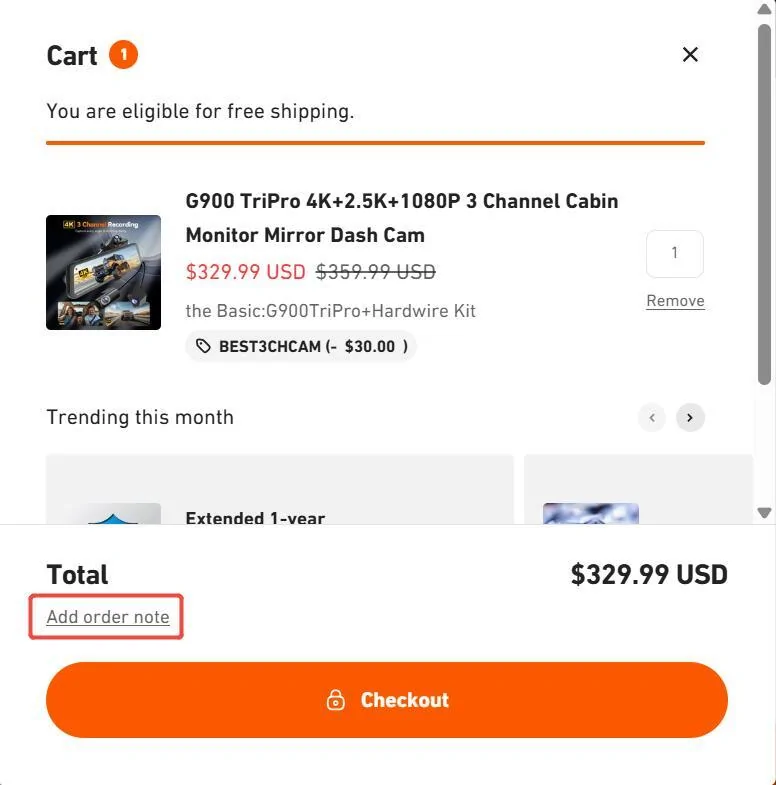Show next trending products
Image resolution: width=776 pixels, height=785 pixels.
[690, 417]
